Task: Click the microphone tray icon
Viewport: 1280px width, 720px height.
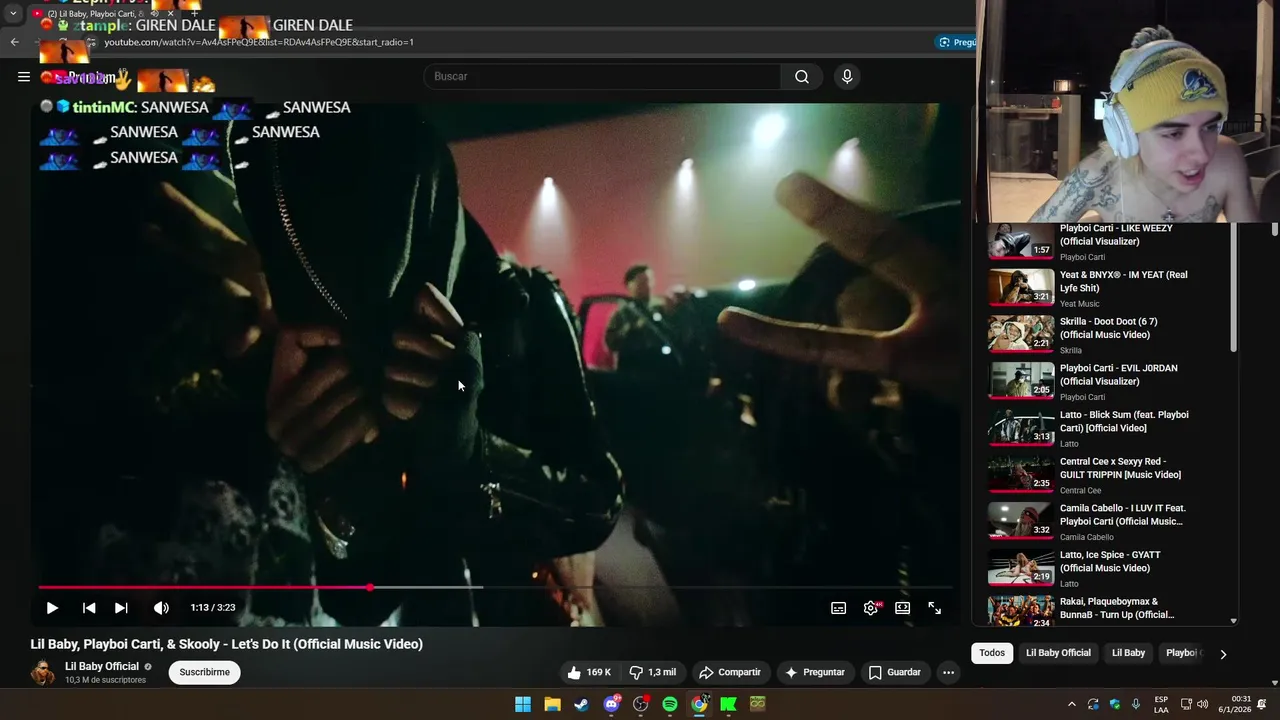Action: (x=1136, y=704)
